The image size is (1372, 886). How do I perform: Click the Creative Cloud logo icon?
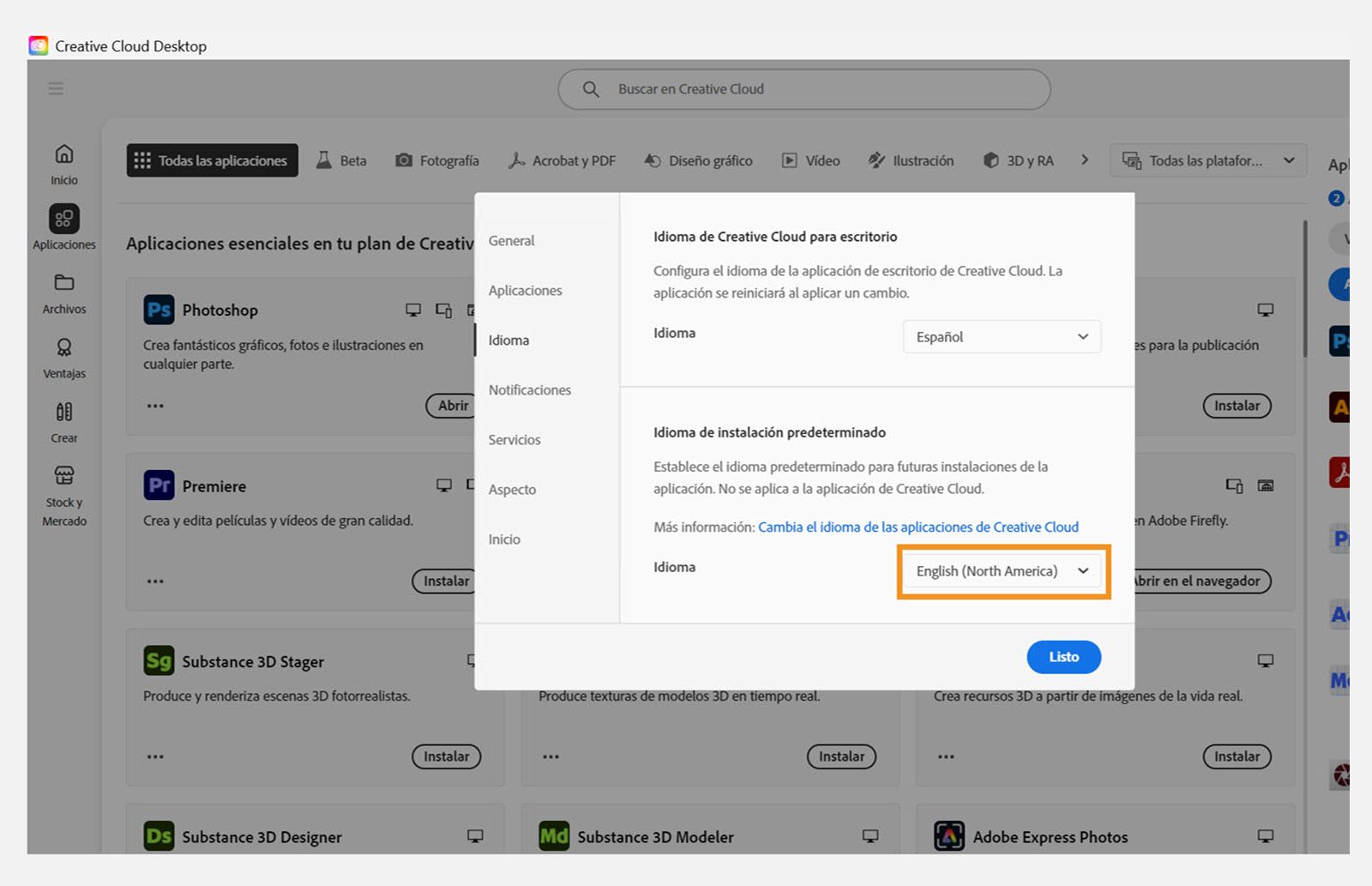39,45
